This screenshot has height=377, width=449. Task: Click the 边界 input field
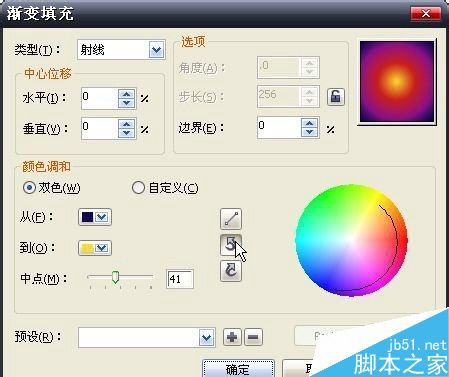(x=279, y=127)
